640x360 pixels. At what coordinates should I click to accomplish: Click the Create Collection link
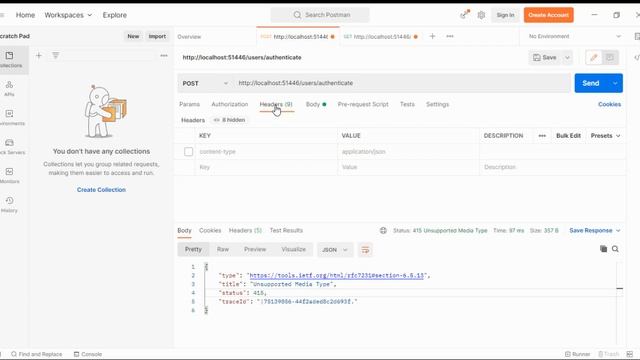coord(101,190)
